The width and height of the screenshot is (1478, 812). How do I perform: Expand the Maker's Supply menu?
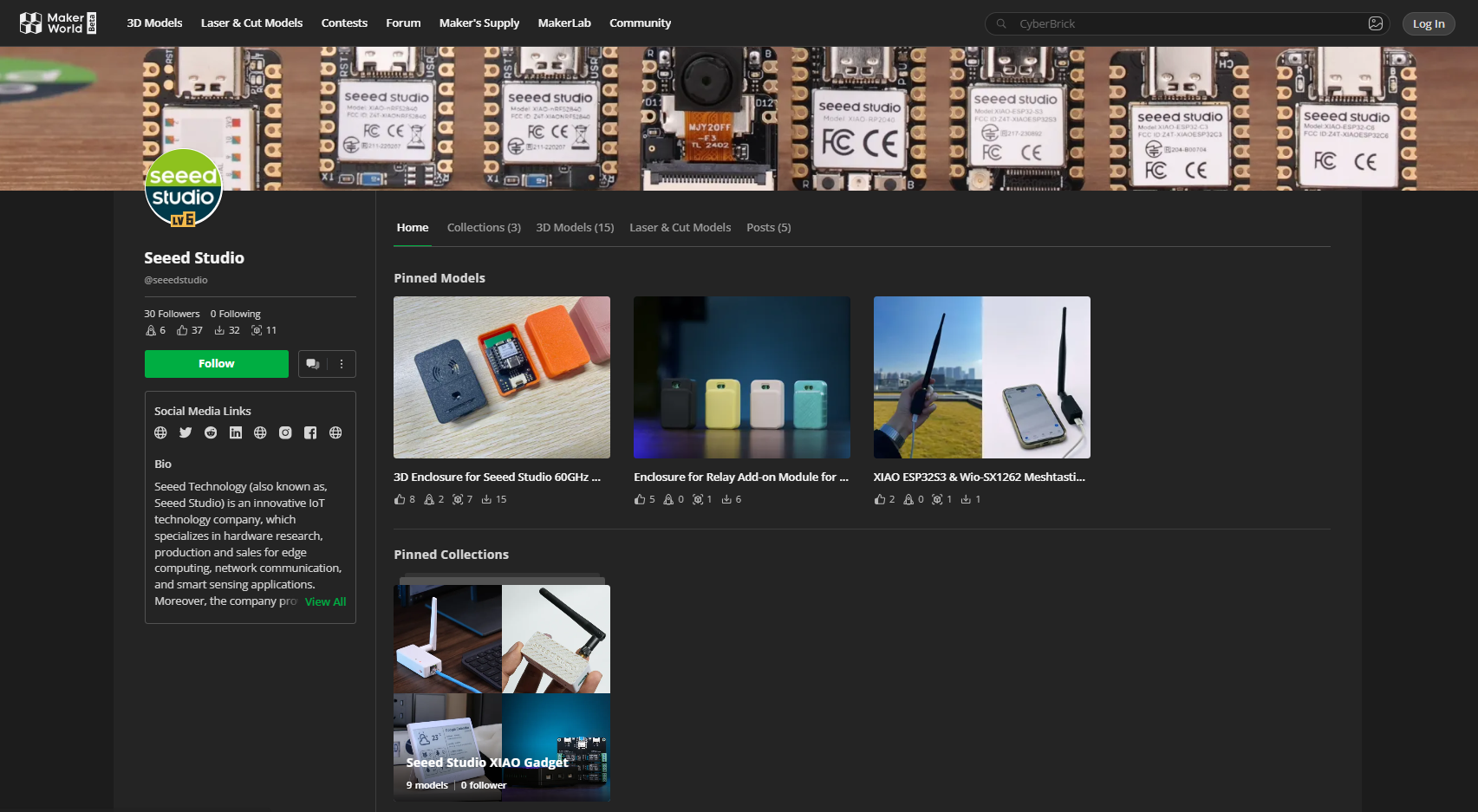(479, 23)
